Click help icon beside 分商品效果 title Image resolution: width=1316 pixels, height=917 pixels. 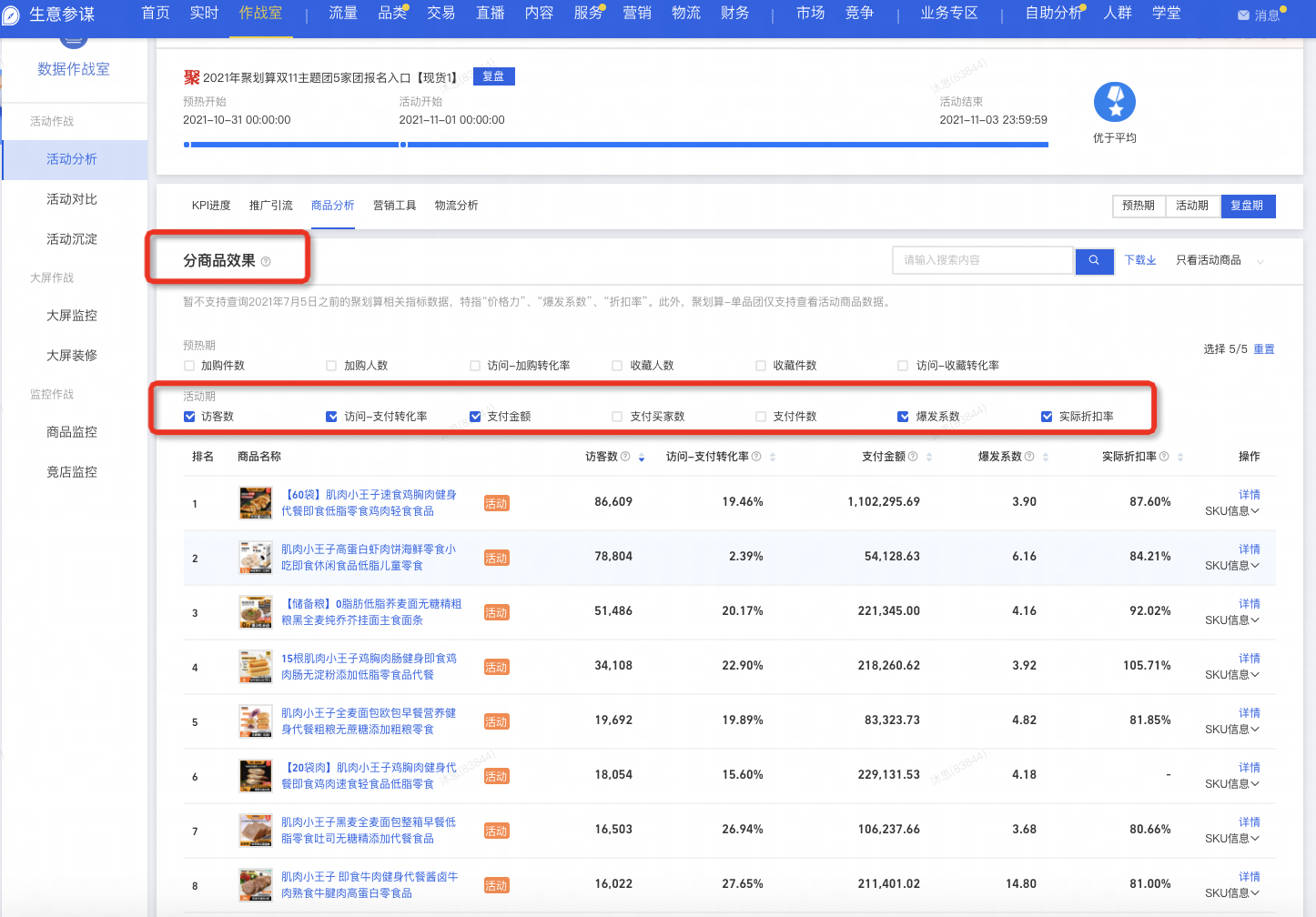point(266,262)
